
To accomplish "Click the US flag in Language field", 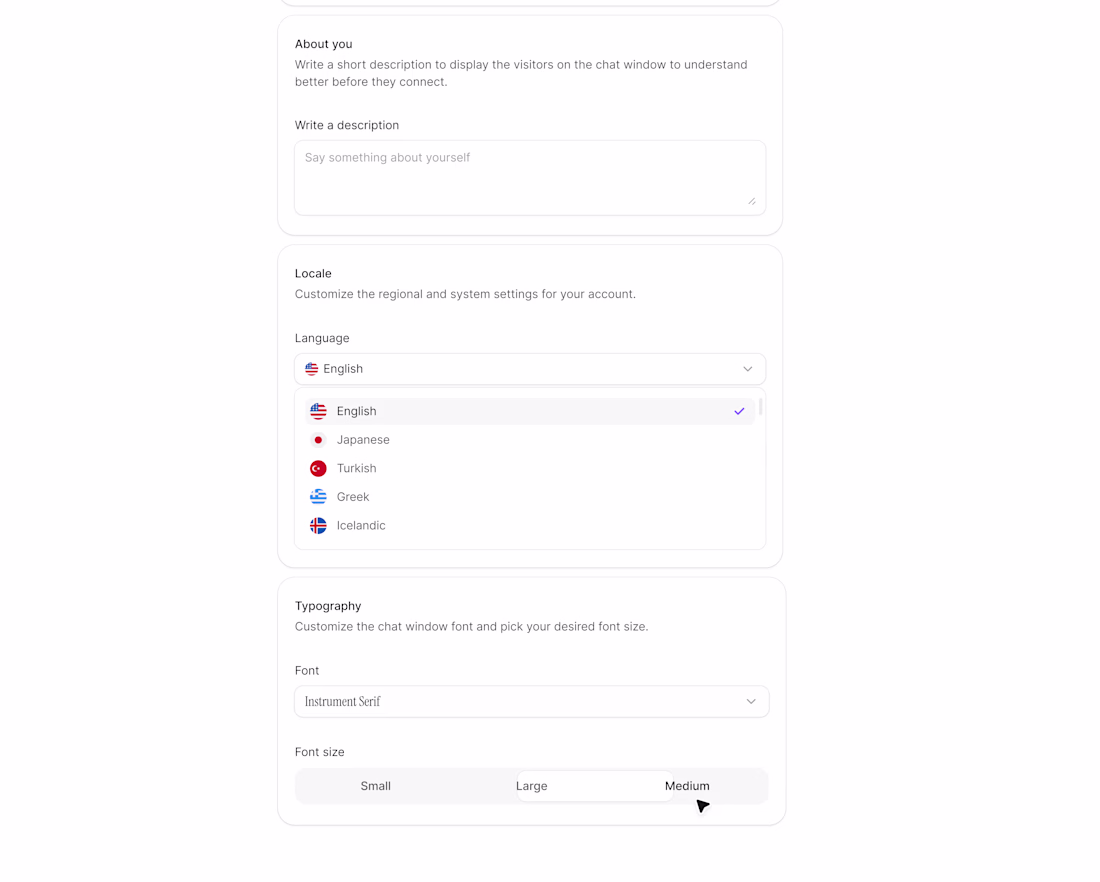I will (x=312, y=369).
